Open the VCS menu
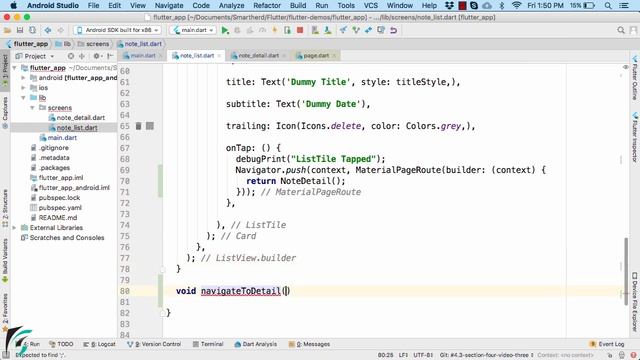The width and height of the screenshot is (640, 360). click(371, 5)
